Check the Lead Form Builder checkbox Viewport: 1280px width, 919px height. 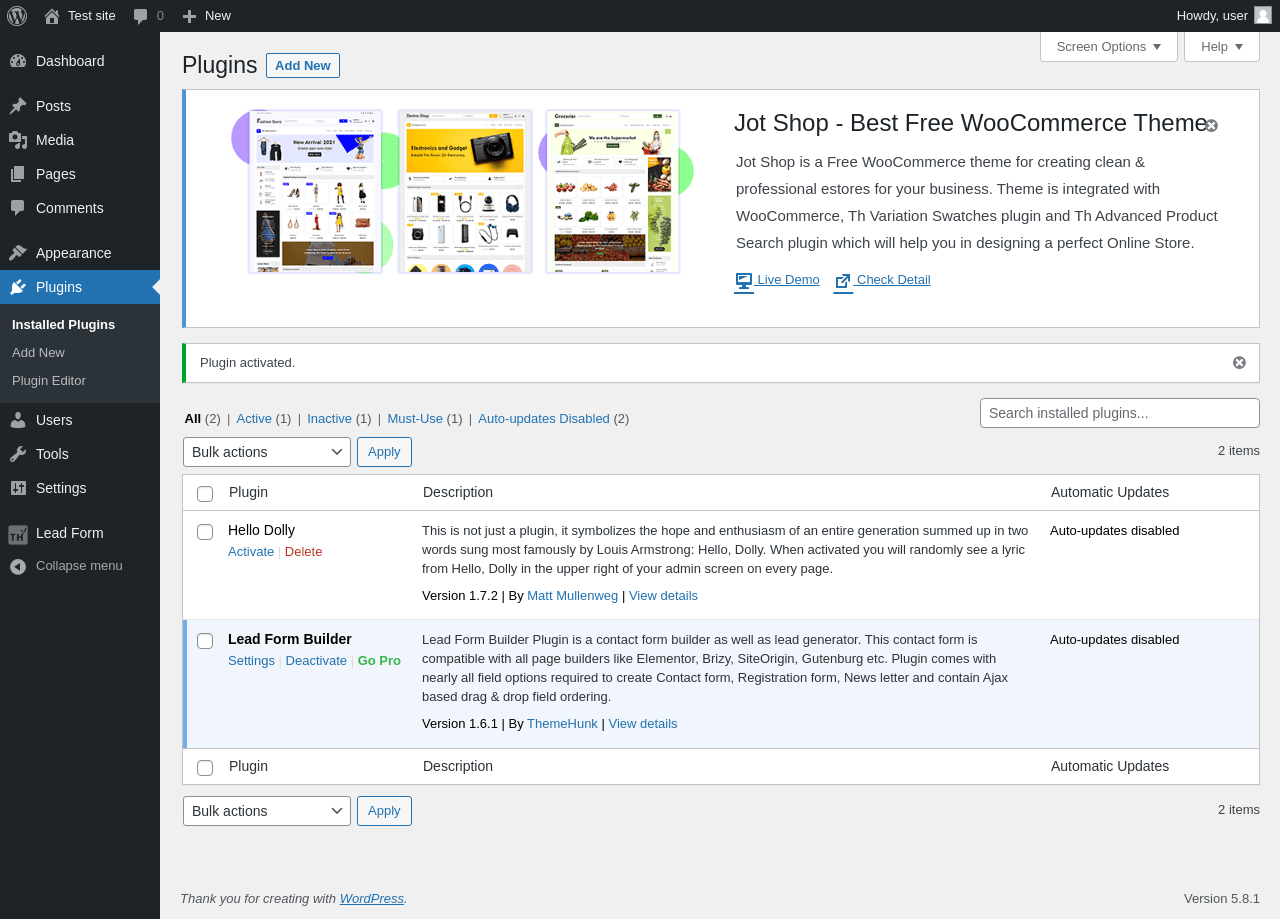point(205,641)
